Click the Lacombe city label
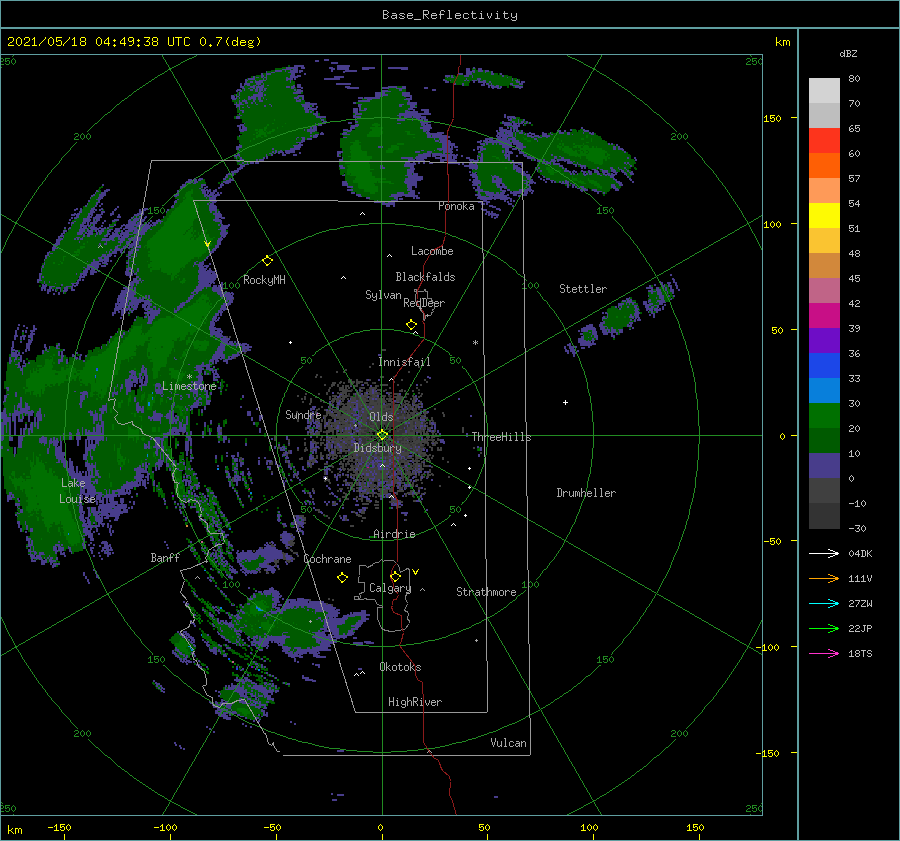The height and width of the screenshot is (841, 900). (432, 251)
